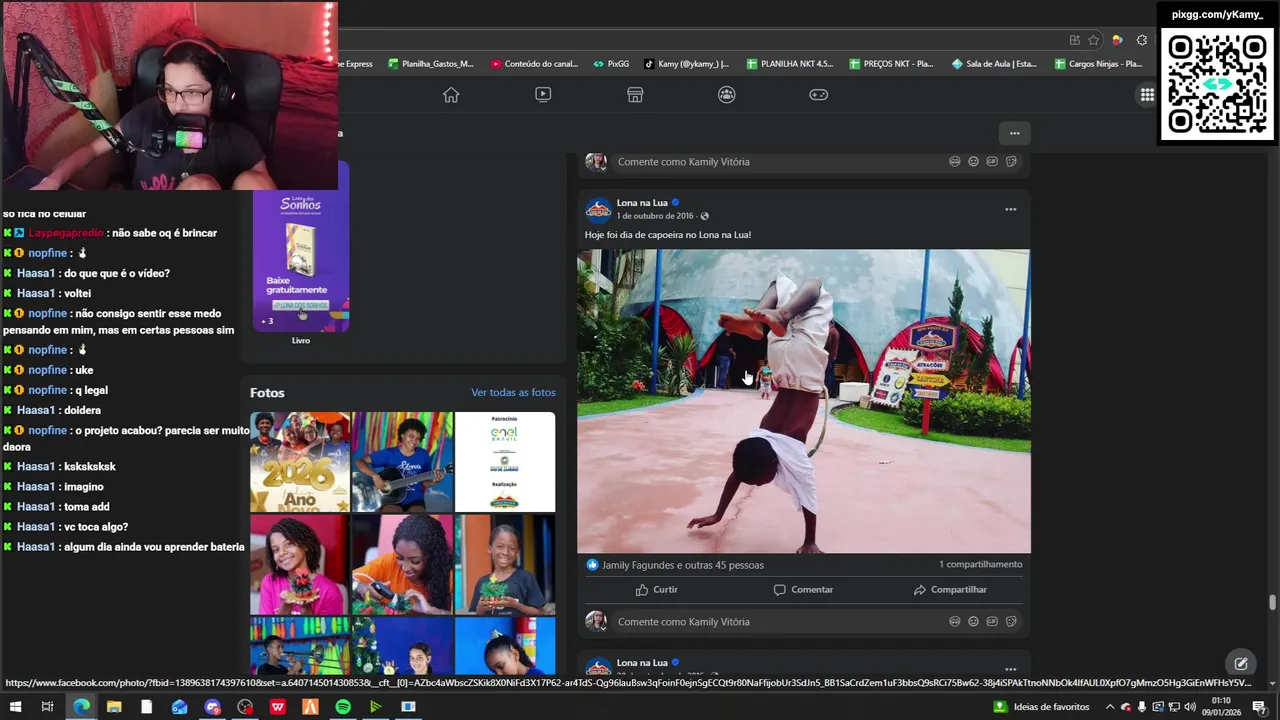Click the Ideias de favoritos taskbar button
The width and height of the screenshot is (1280, 720).
click(1040, 707)
